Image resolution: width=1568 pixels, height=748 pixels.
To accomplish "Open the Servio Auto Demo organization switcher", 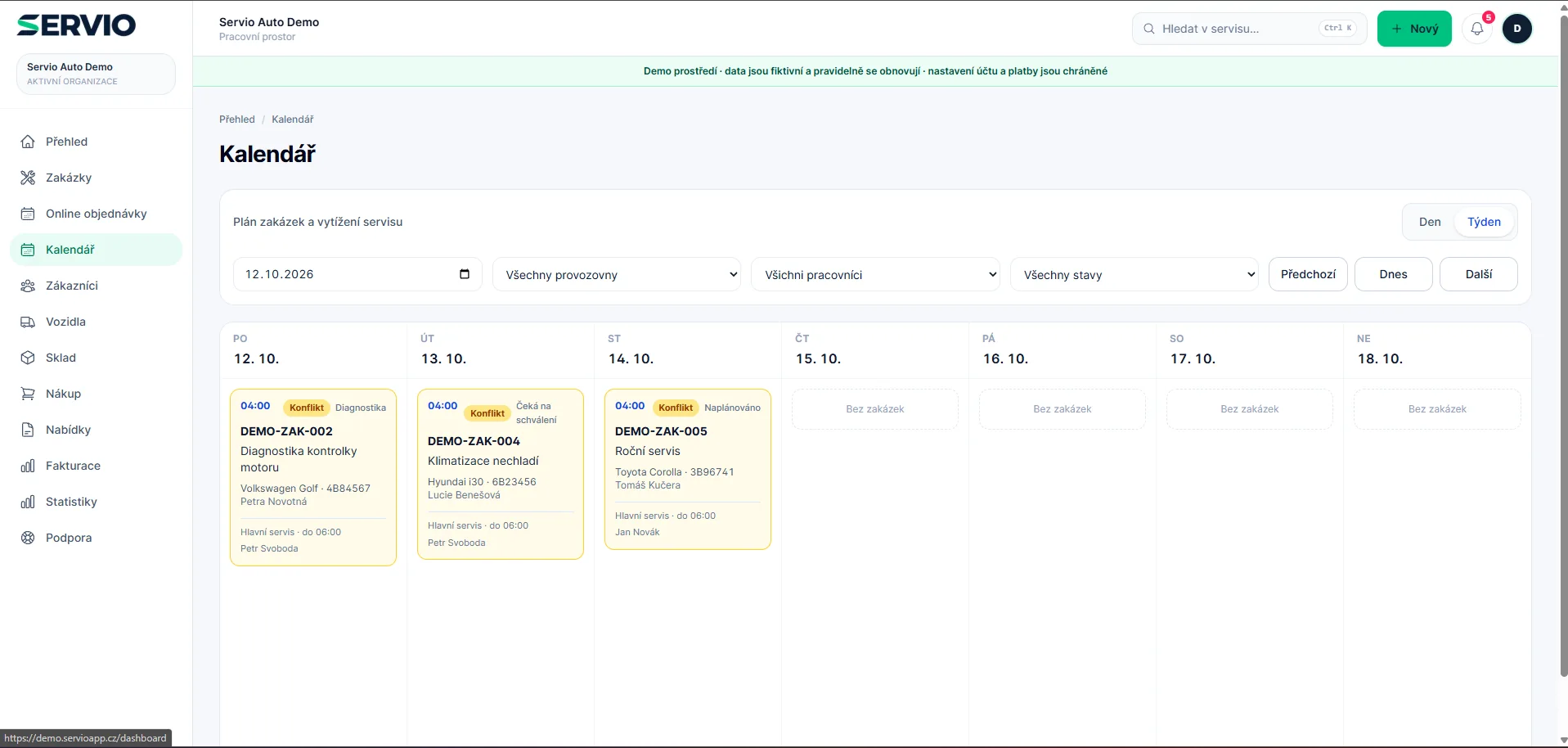I will click(x=96, y=74).
